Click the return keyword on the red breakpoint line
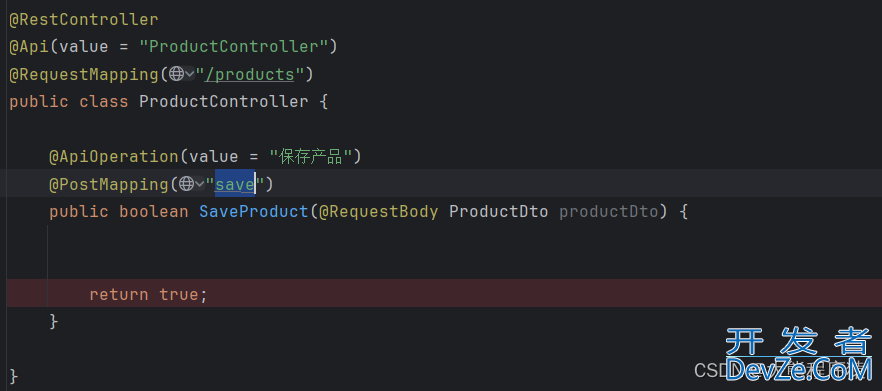This screenshot has height=391, width=882. coord(119,294)
